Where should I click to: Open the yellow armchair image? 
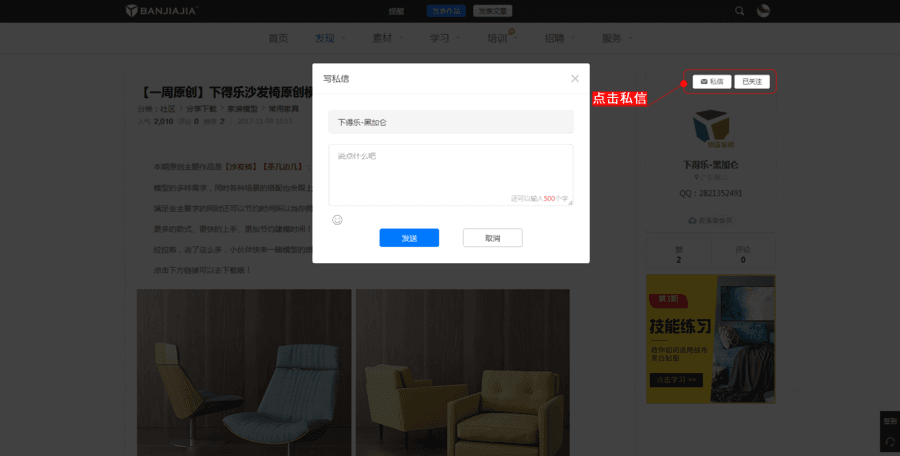[463, 372]
